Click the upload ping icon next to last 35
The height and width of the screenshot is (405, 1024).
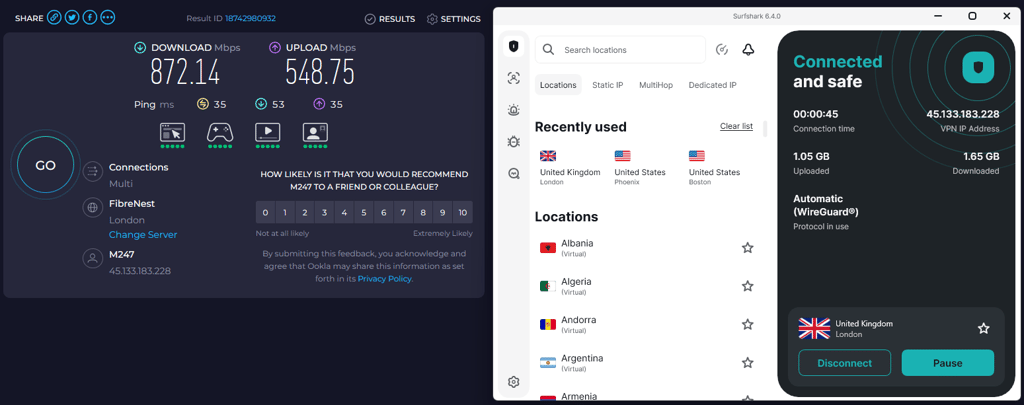point(319,104)
